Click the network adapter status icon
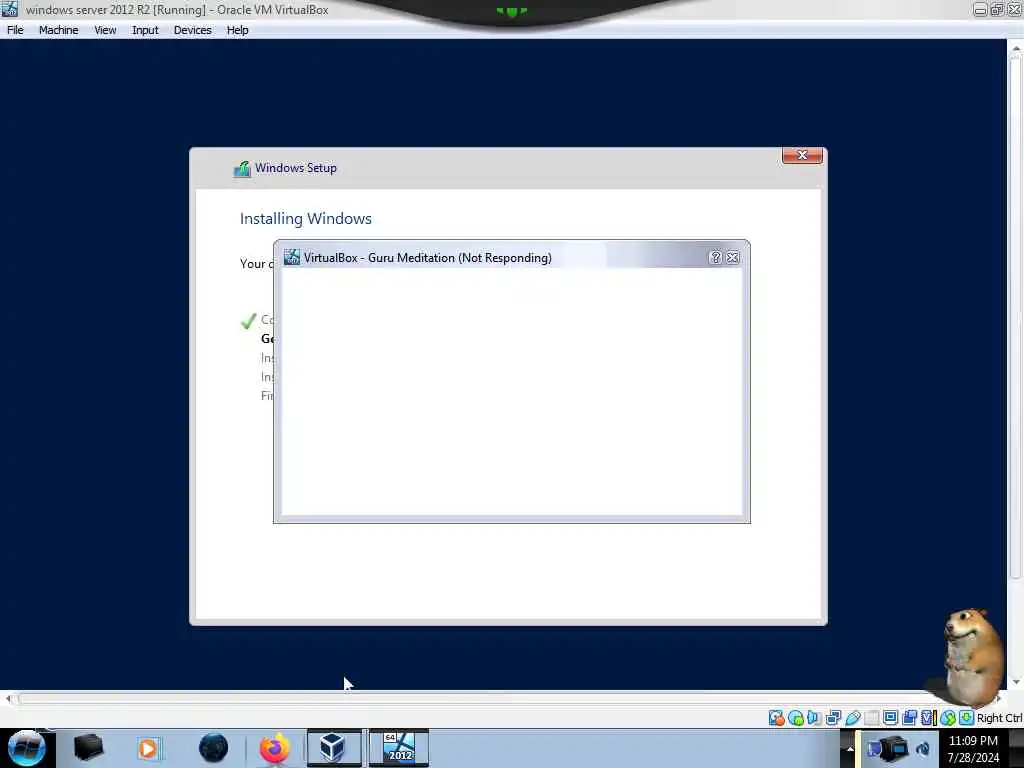 (x=833, y=718)
